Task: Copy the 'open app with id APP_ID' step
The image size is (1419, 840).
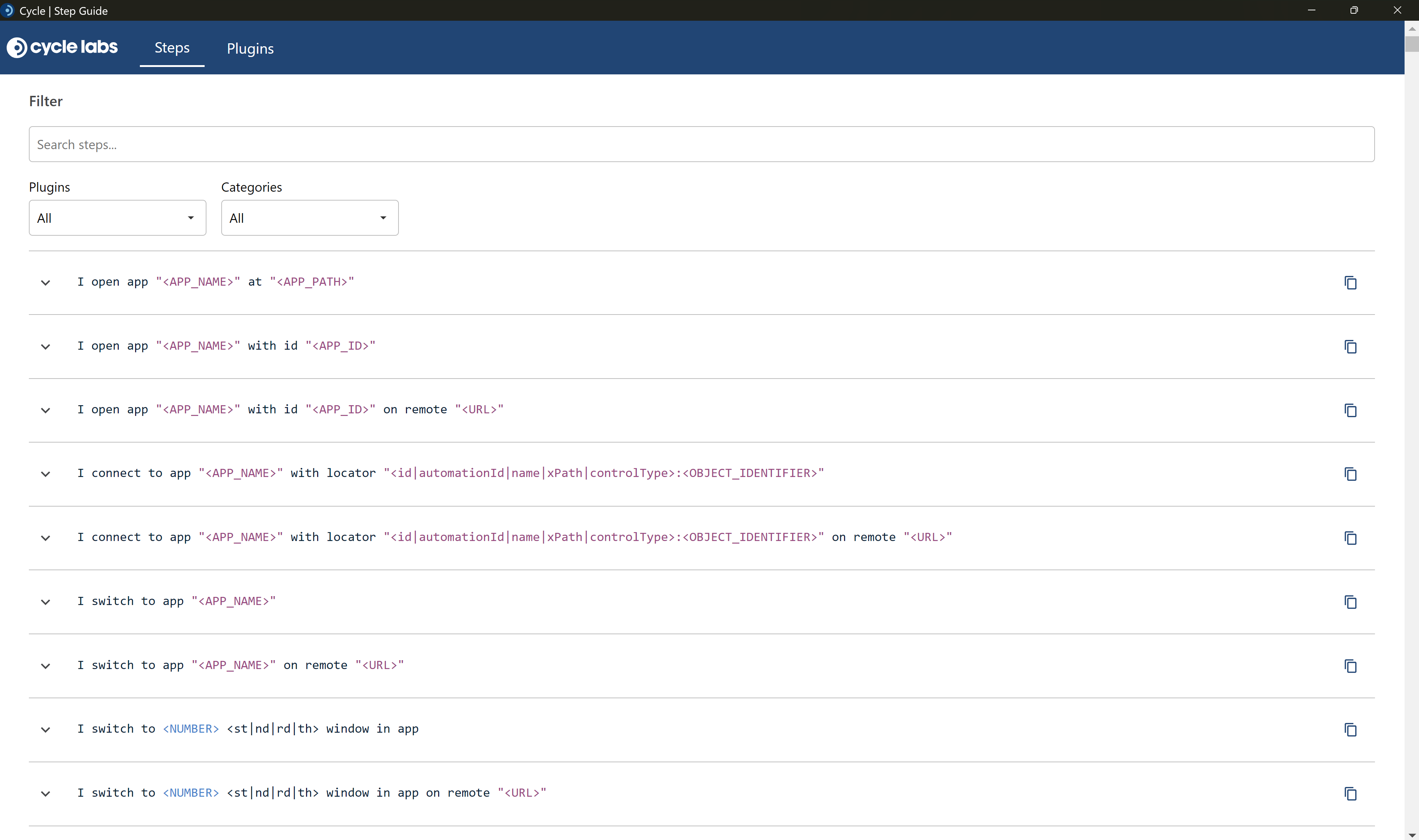Action: click(1350, 346)
